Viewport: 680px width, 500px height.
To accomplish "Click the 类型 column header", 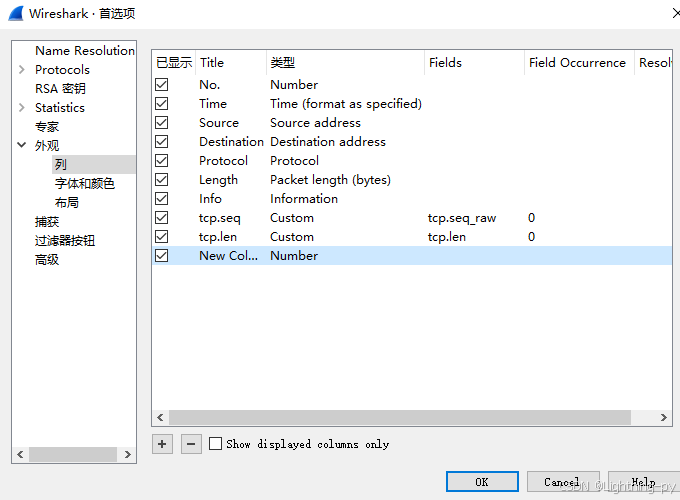I will 345,63.
